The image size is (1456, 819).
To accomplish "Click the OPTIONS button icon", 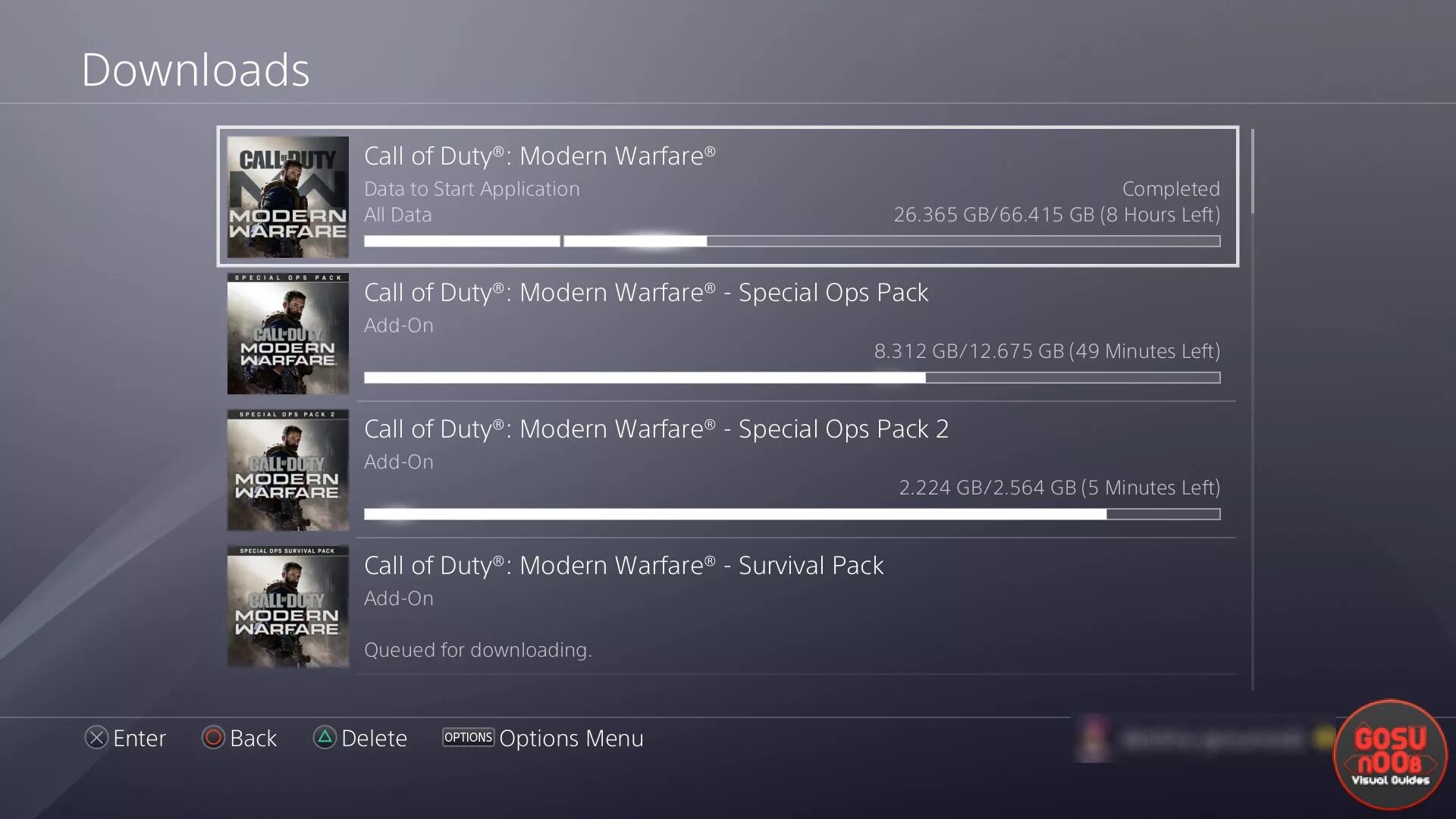I will coord(468,737).
